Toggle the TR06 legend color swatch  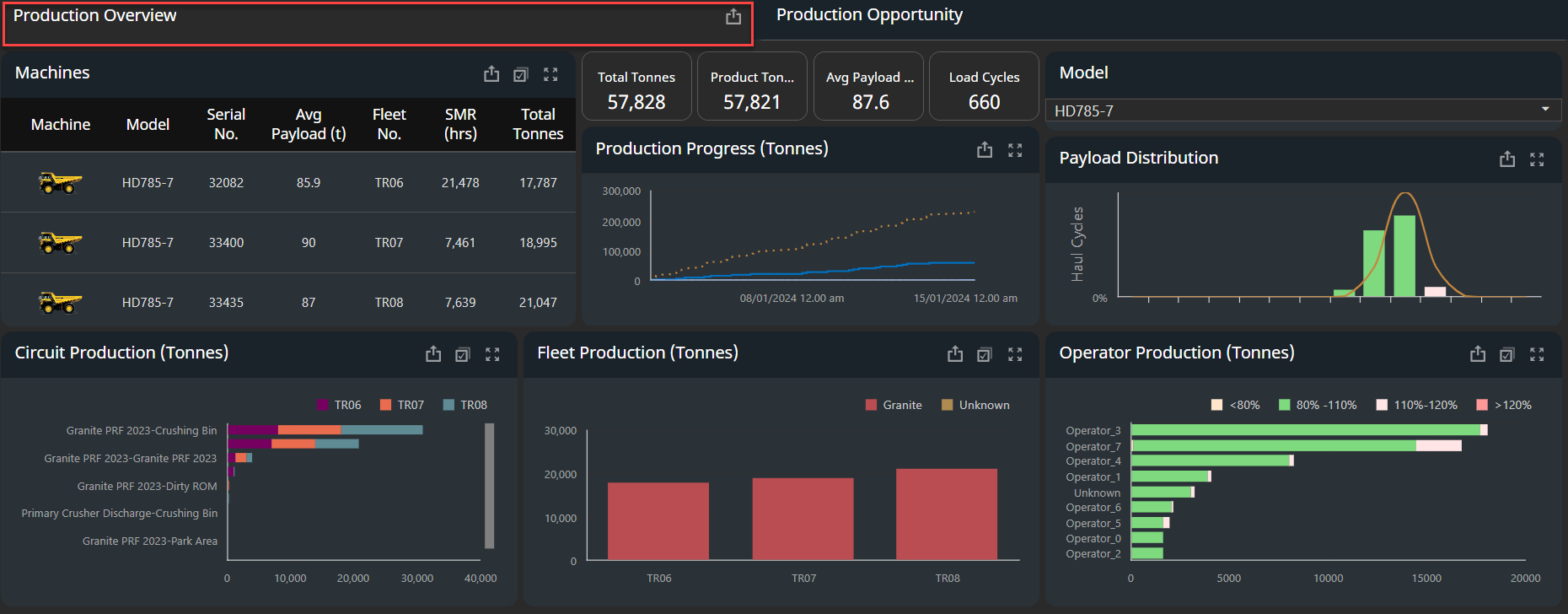[x=323, y=405]
